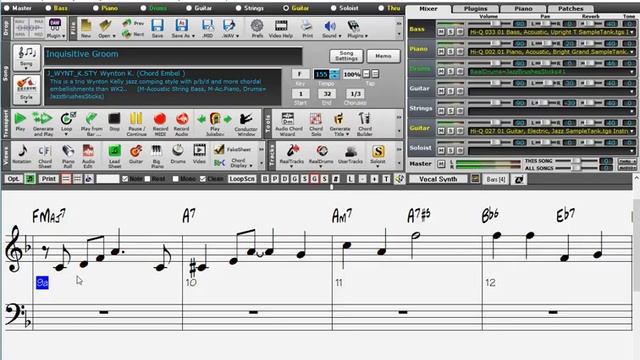This screenshot has width=640, height=360.
Task: Select the Bass track radio button
Action: point(48,8)
